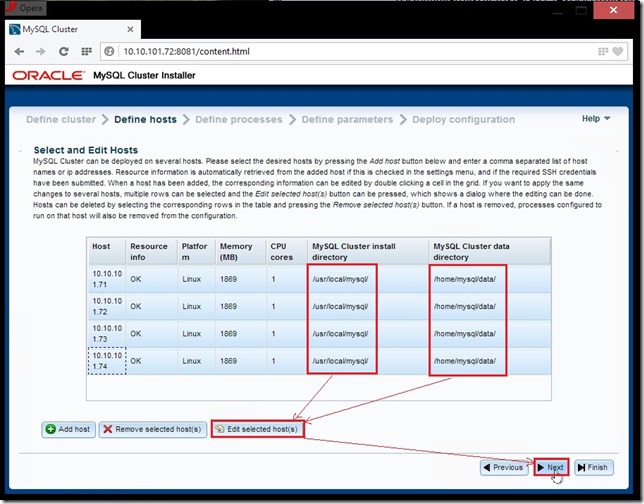Click the OK resource info for host 10.10.101.71

152,279
